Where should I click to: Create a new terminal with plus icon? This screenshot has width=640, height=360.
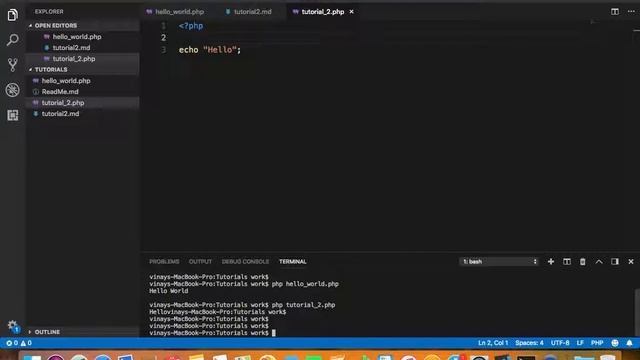(551, 262)
